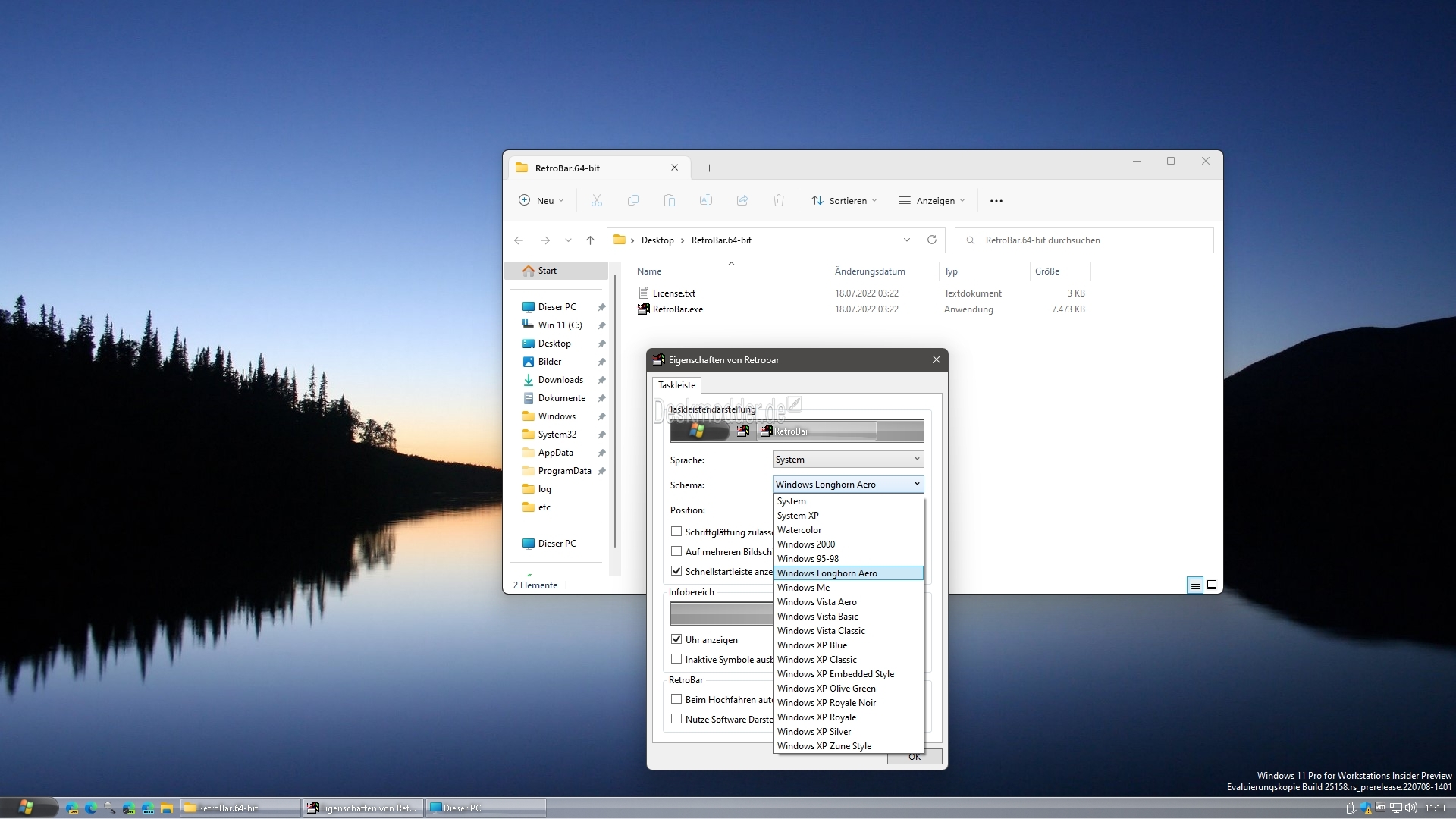Viewport: 1456px width, 819px height.
Task: Open the Neu dropdown in Explorer
Action: pos(541,201)
